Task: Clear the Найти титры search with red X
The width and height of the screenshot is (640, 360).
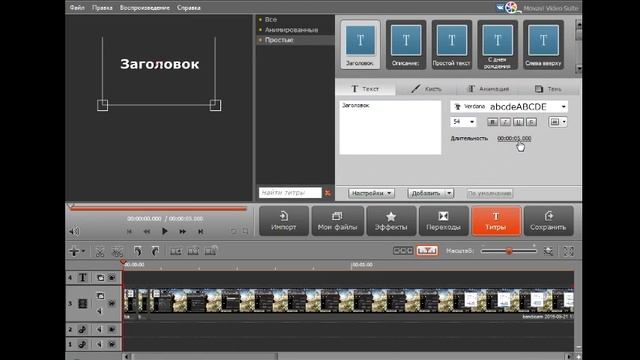Action: 328,193
